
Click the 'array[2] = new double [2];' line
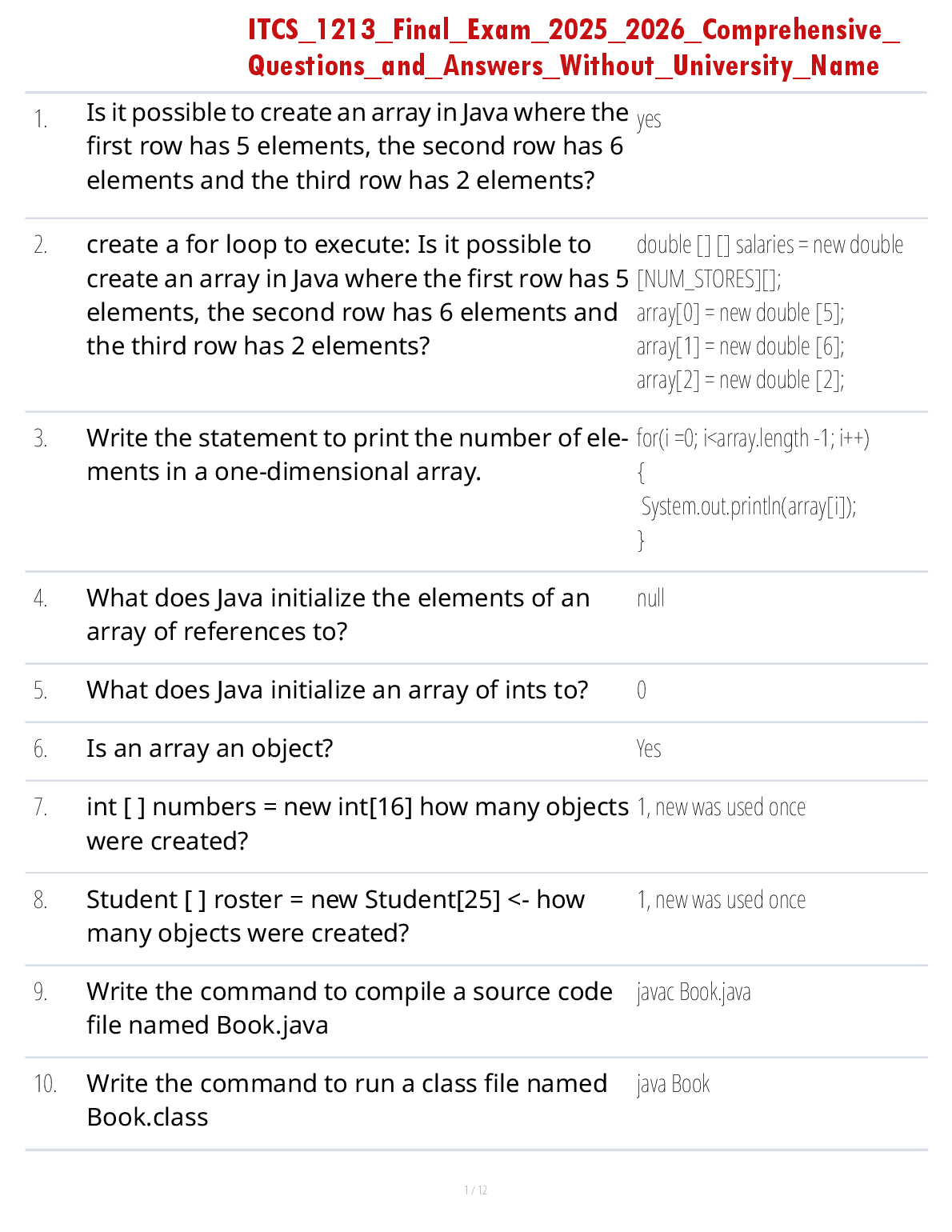point(740,379)
